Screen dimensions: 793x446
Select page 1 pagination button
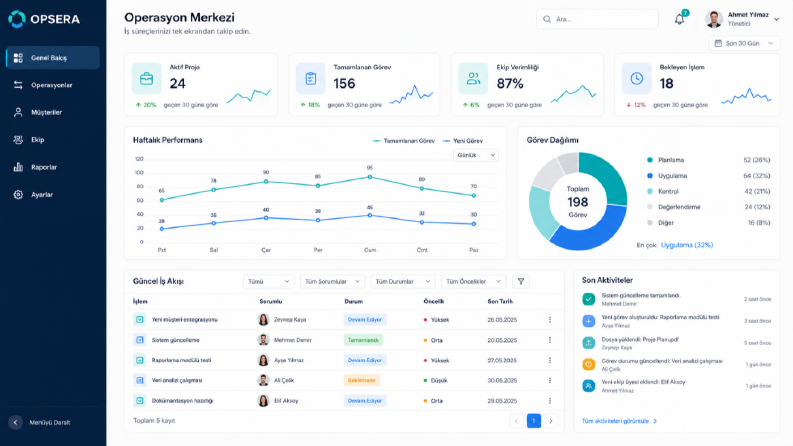(x=534, y=421)
